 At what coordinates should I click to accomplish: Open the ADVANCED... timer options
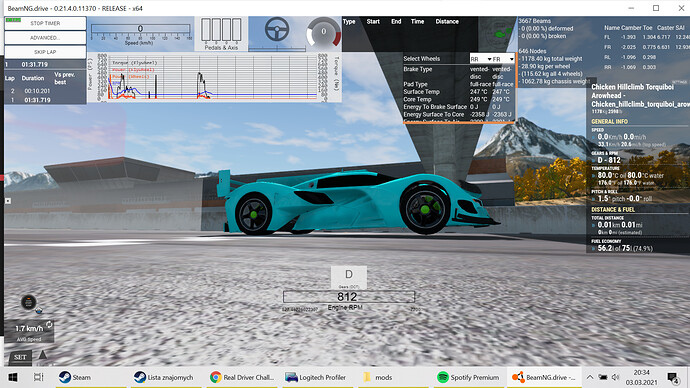45,38
